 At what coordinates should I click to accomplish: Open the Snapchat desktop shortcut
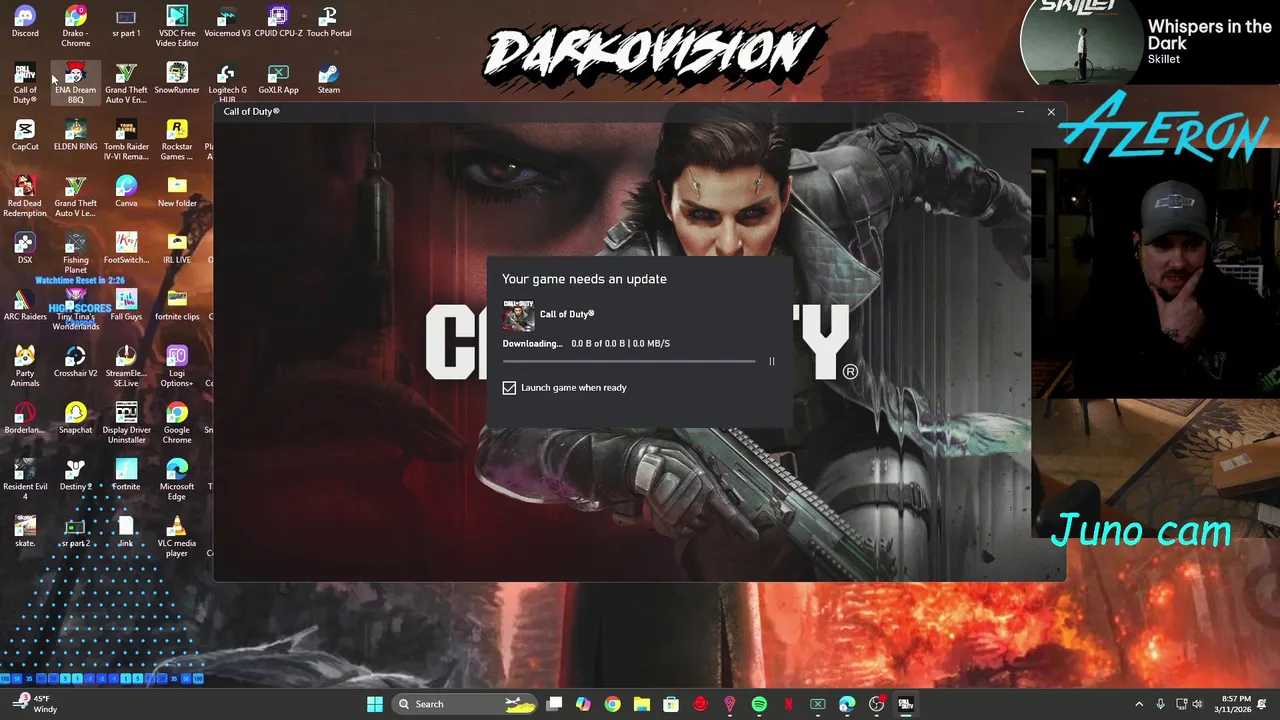pos(75,419)
